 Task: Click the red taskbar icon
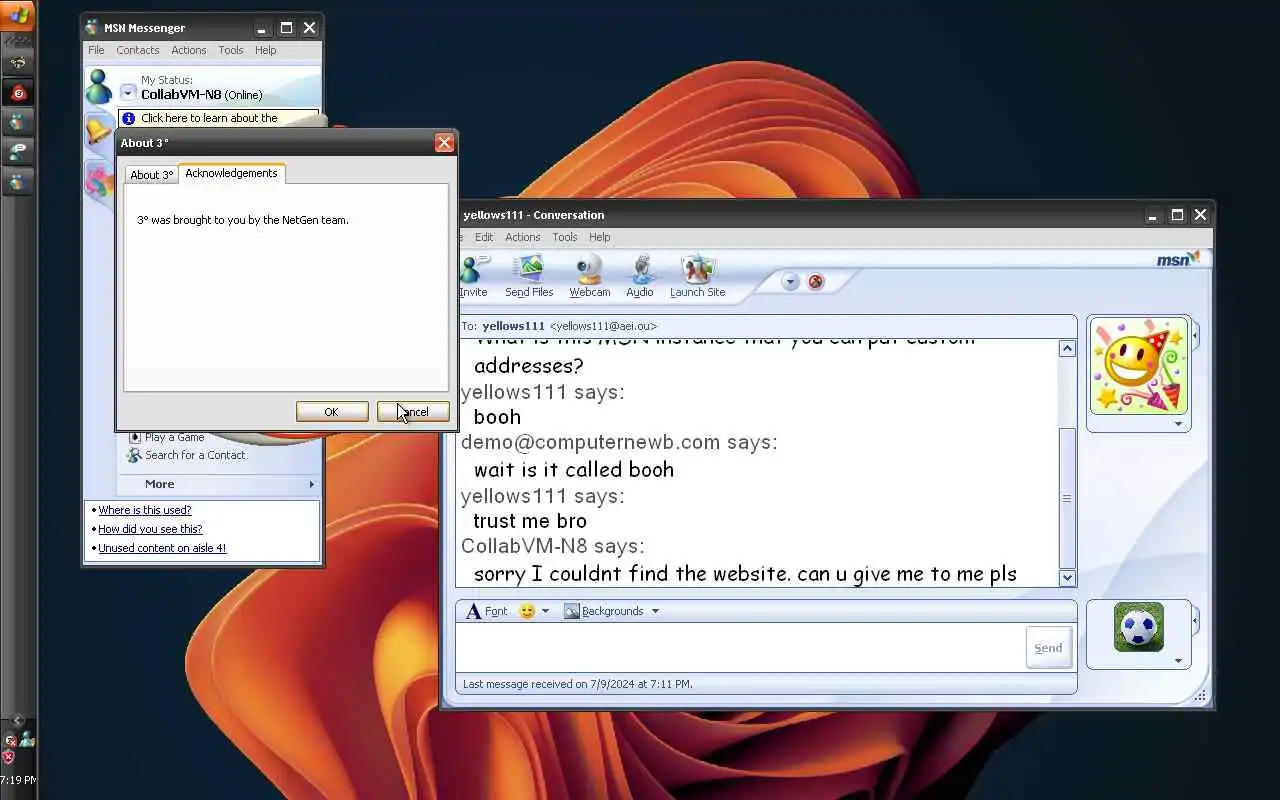click(18, 93)
